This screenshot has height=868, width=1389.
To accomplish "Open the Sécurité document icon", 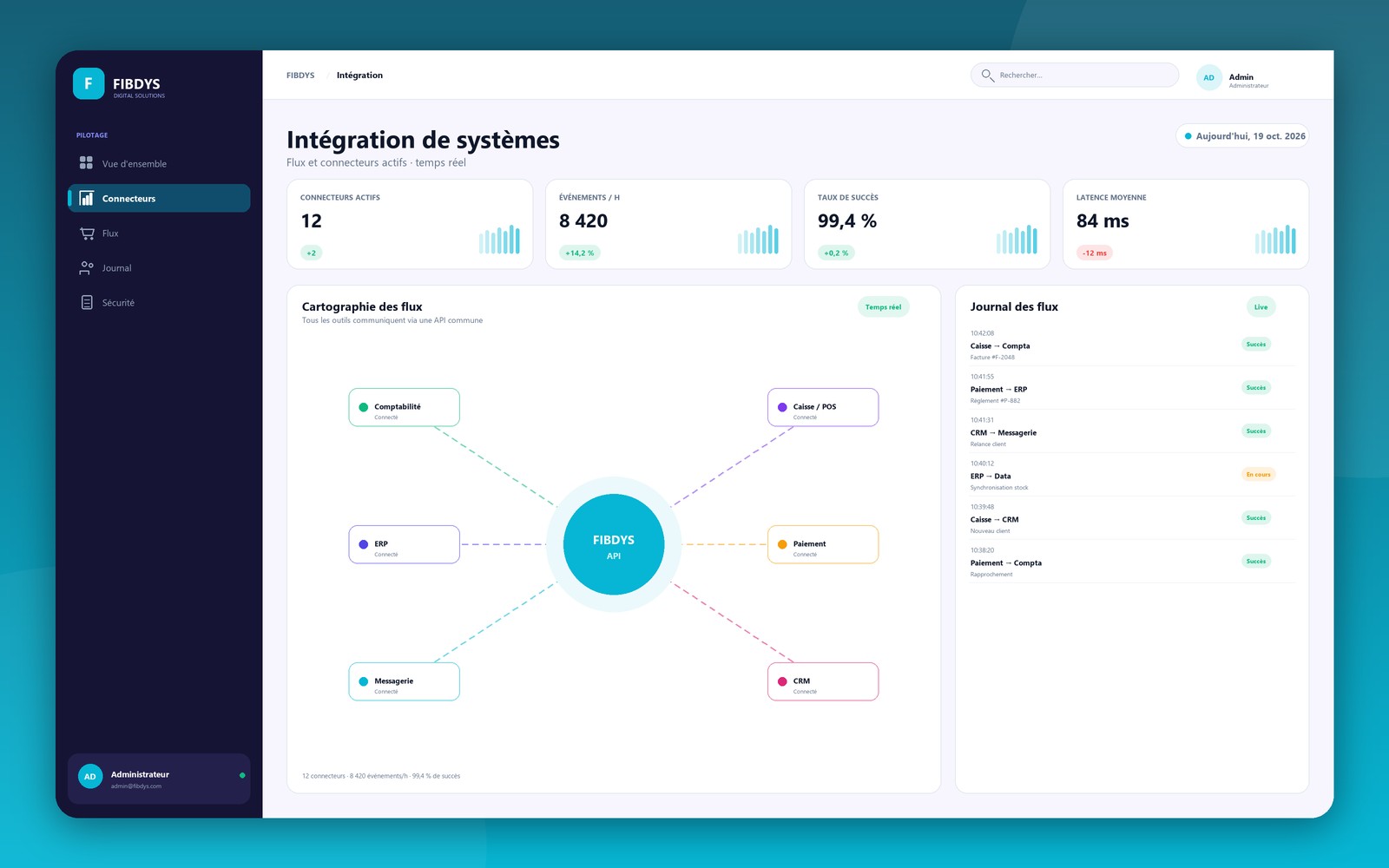I will tap(86, 302).
